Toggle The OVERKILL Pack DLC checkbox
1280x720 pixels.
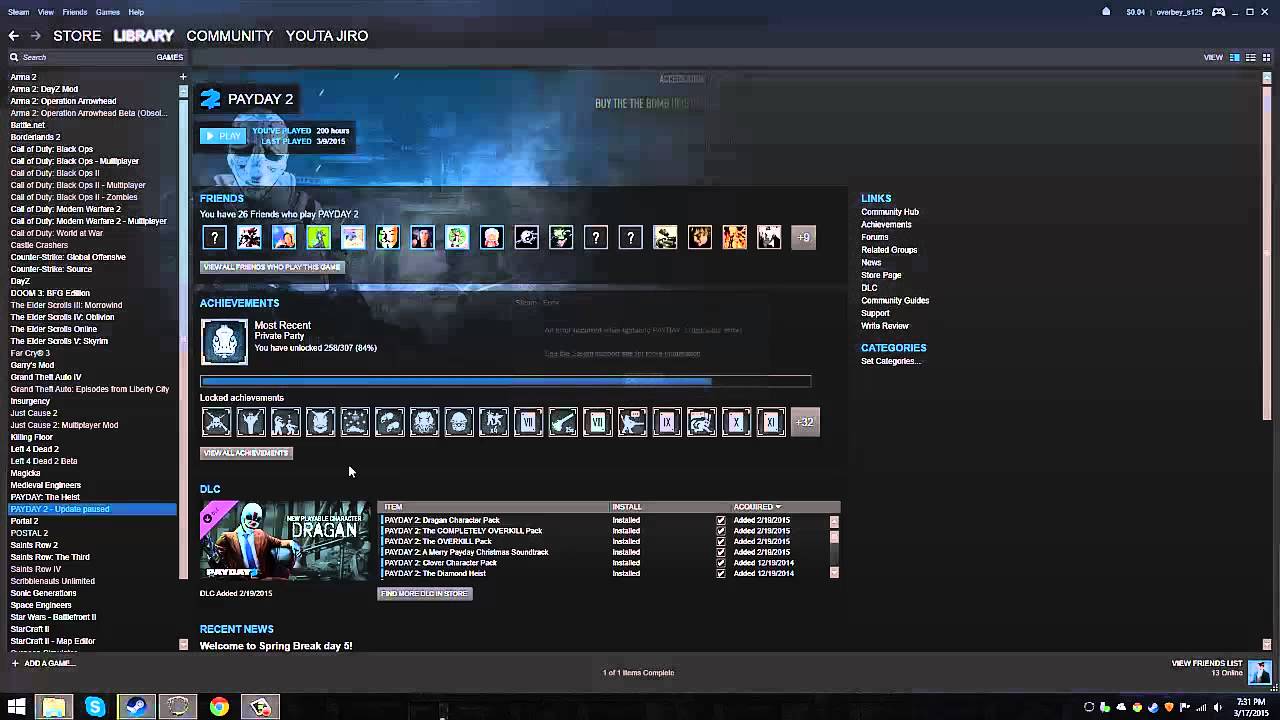pyautogui.click(x=721, y=542)
